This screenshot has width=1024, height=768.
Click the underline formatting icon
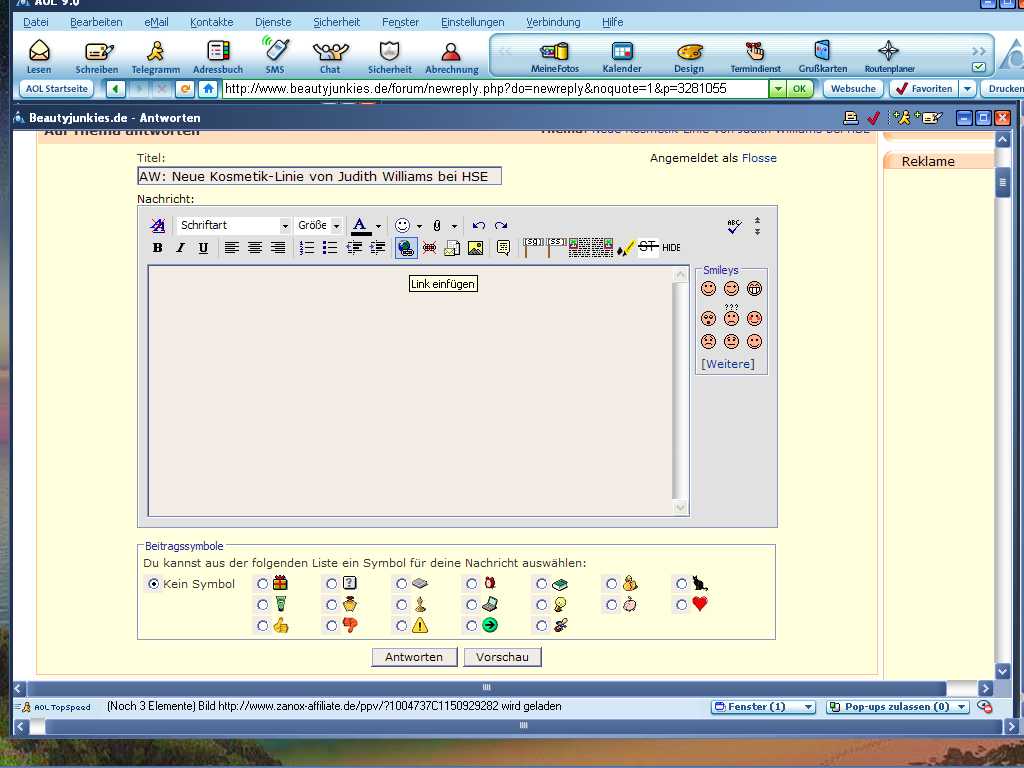203,248
